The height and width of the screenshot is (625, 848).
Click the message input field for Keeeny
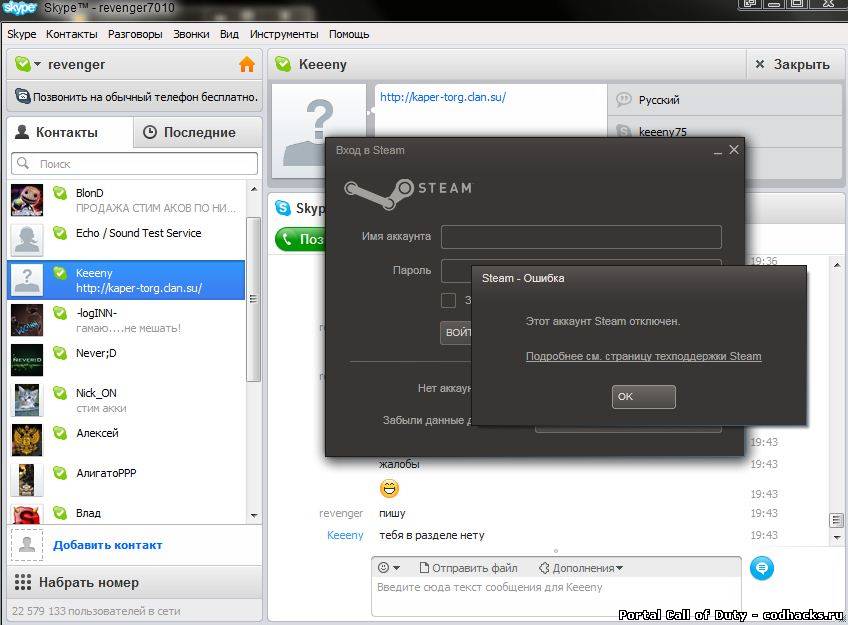pyautogui.click(x=556, y=597)
